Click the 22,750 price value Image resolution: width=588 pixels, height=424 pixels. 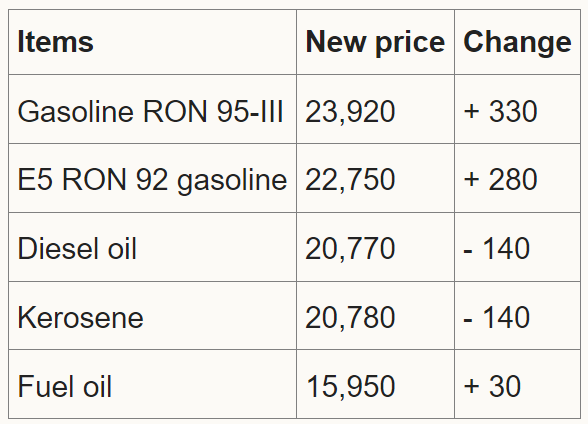(x=350, y=180)
